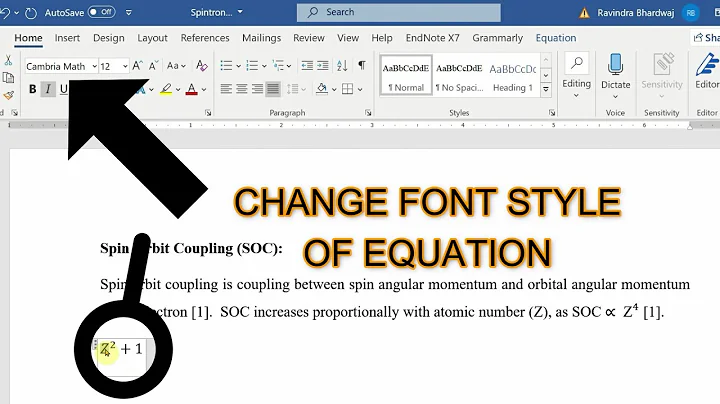Expand the Styles gallery More arrow
Screen dimensions: 720x404
(546, 90)
